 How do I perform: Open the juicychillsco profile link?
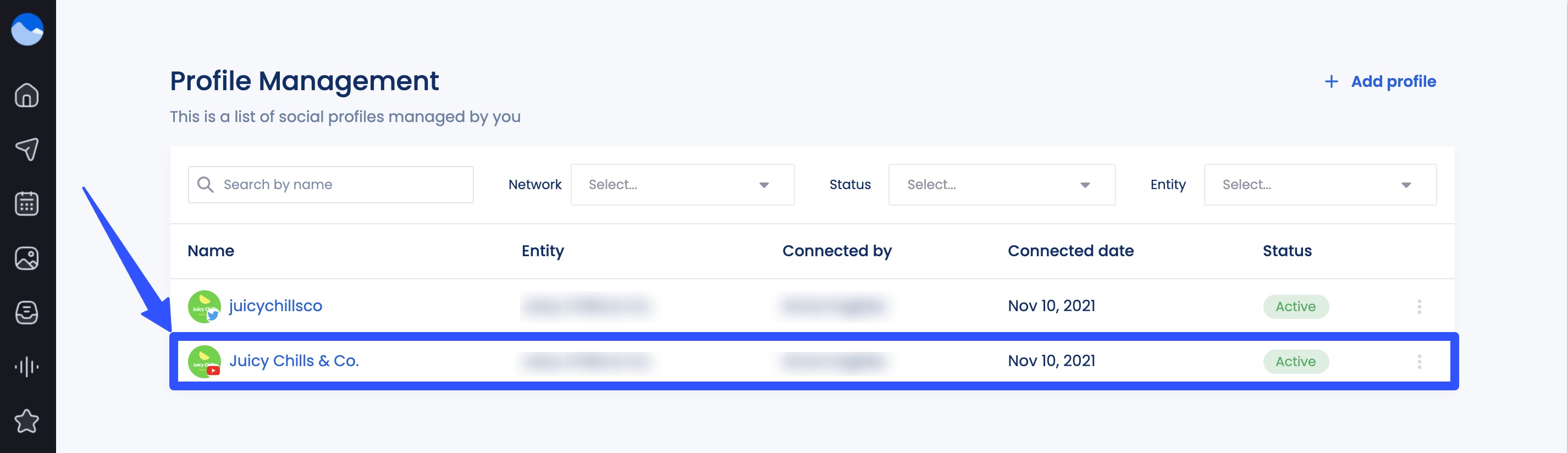275,306
